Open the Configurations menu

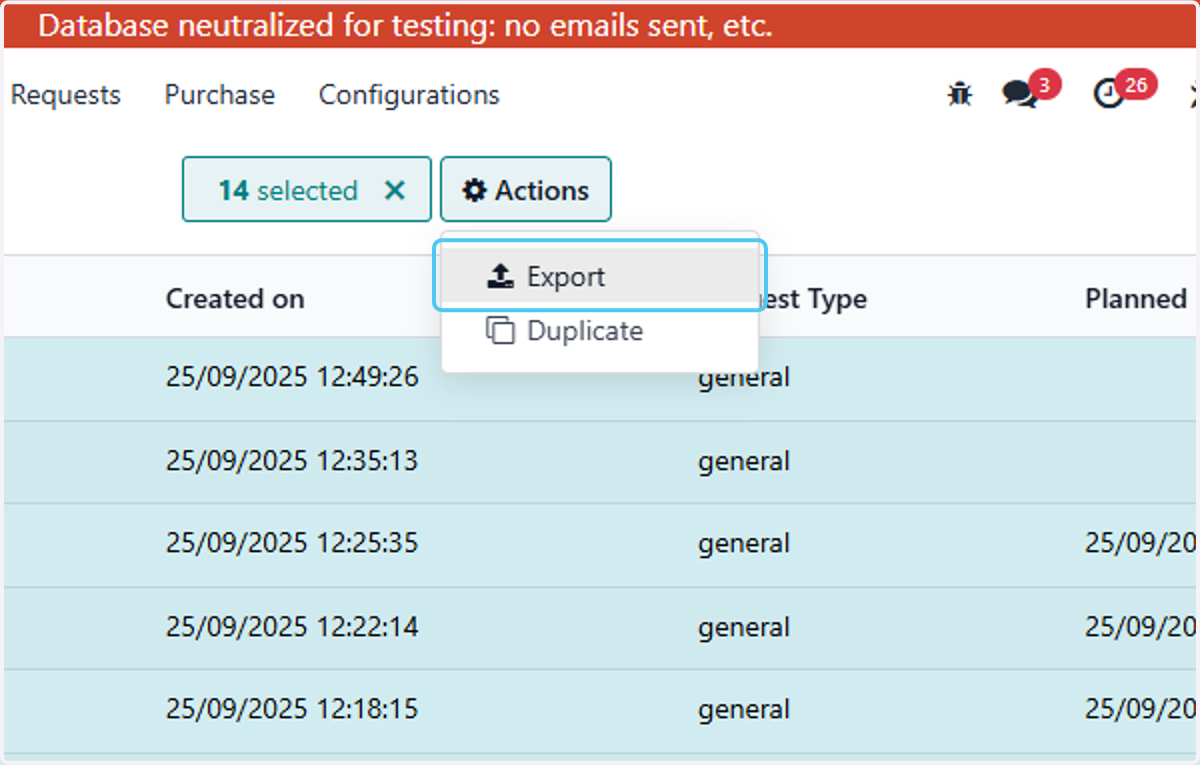coord(409,95)
